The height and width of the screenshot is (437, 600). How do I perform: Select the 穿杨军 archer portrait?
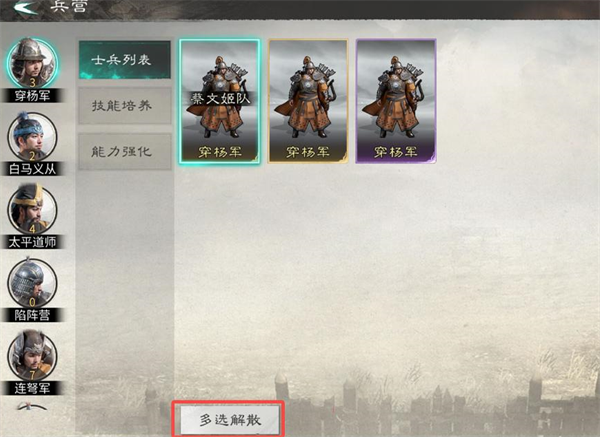[x=32, y=63]
